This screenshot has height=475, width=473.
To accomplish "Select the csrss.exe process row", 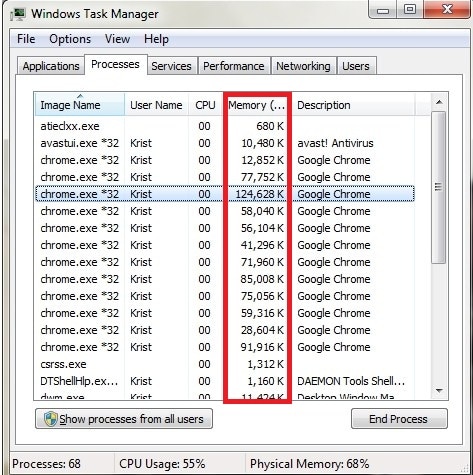I will click(224, 364).
